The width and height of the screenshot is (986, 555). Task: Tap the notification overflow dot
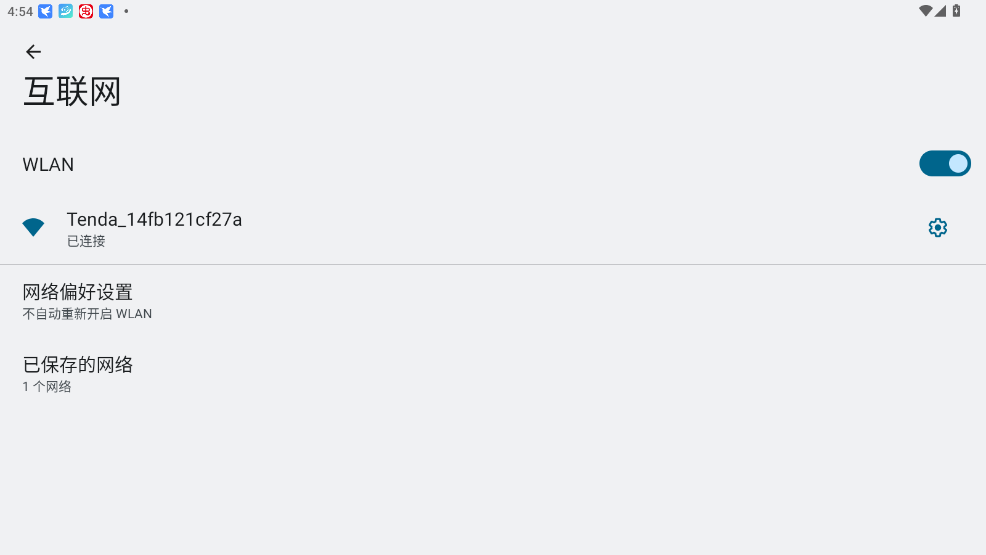pyautogui.click(x=126, y=11)
